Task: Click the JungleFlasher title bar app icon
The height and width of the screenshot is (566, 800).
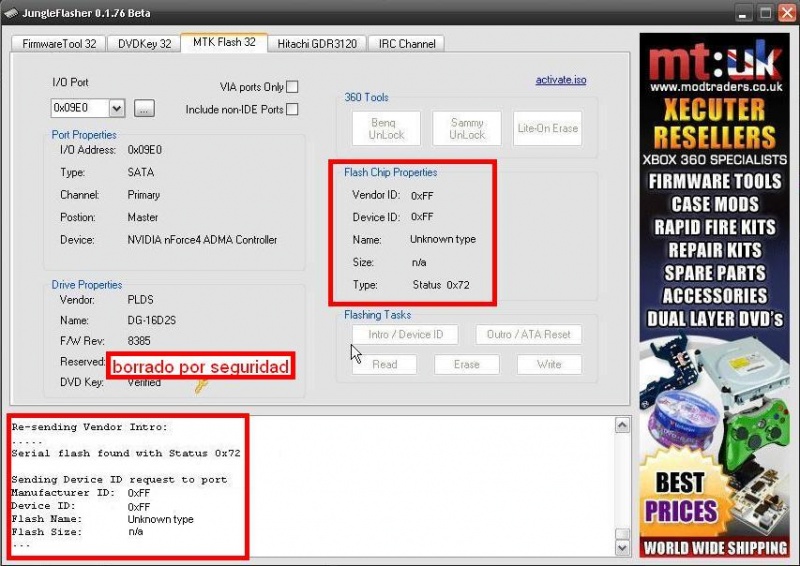Action: (x=10, y=12)
